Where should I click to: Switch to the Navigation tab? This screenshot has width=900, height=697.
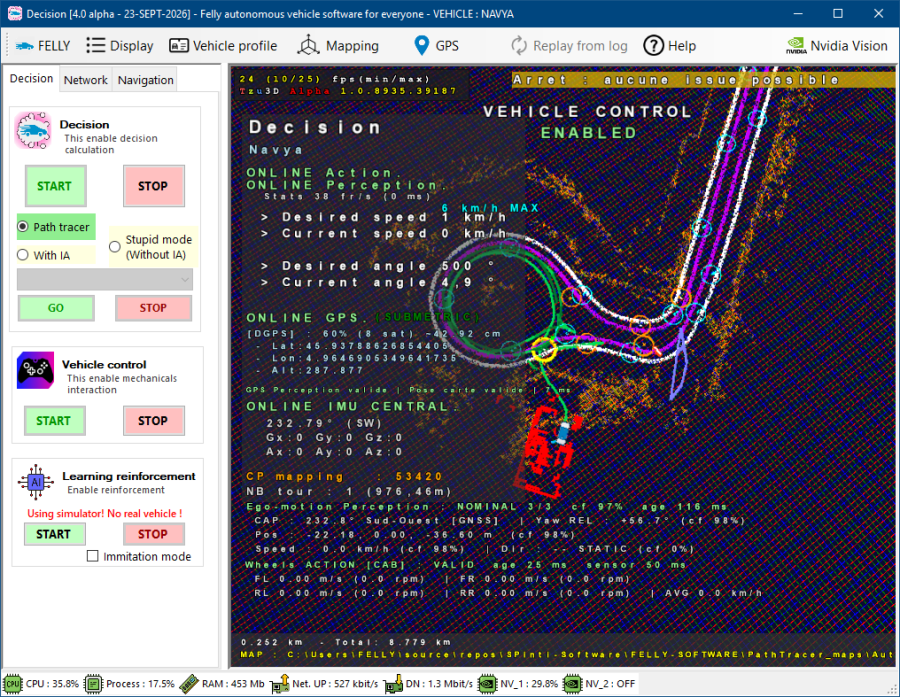point(146,80)
